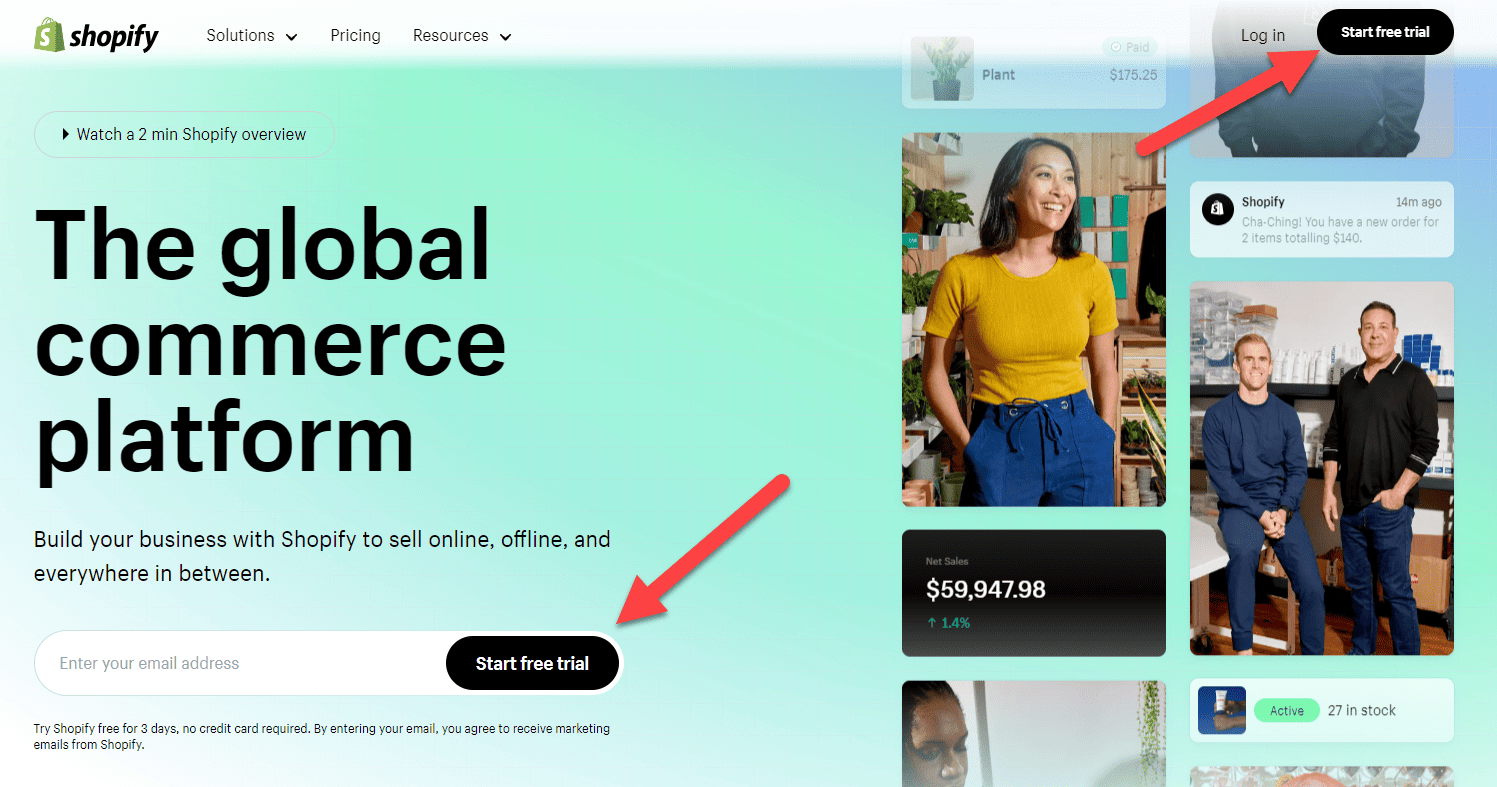The height and width of the screenshot is (787, 1497).
Task: Click the plant product image on the Plant card
Action: (x=941, y=70)
